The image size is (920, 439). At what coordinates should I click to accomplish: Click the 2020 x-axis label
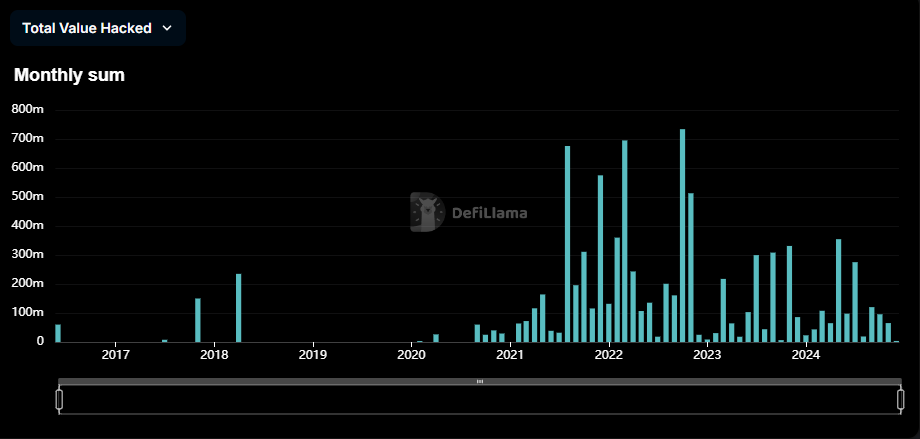point(412,355)
